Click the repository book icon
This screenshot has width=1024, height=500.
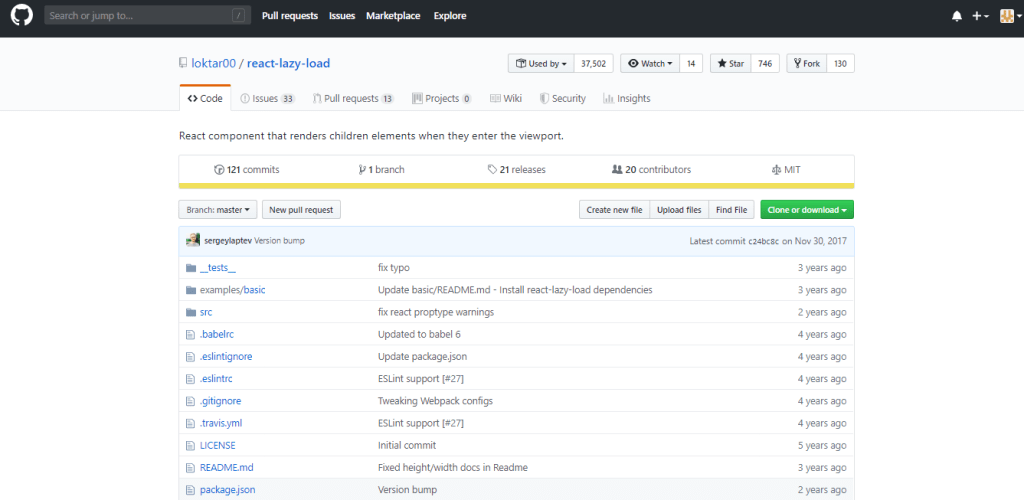point(184,63)
